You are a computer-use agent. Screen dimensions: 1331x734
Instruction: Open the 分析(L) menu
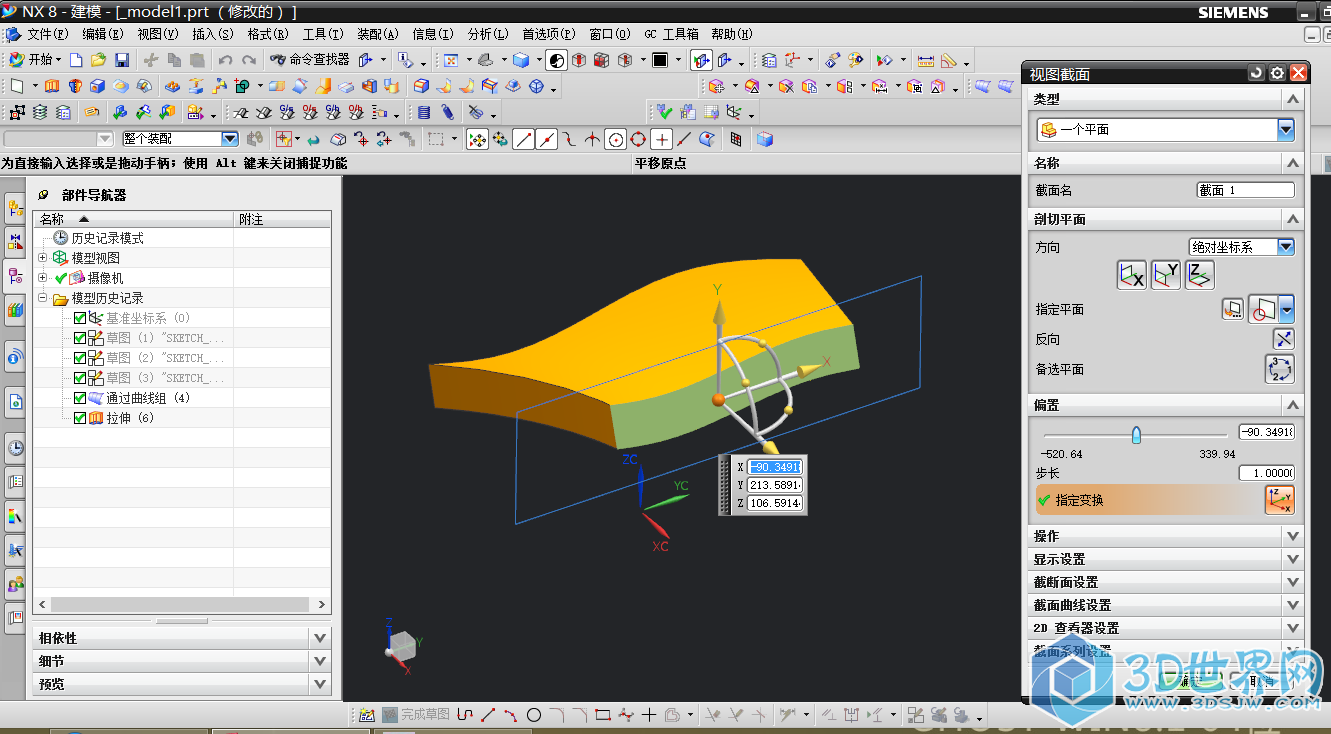tap(487, 34)
